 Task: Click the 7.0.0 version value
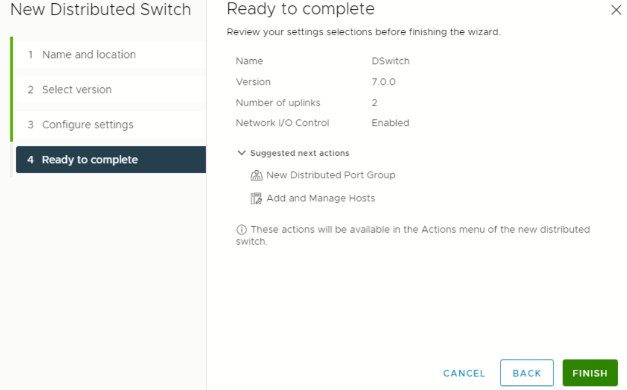tap(383, 82)
